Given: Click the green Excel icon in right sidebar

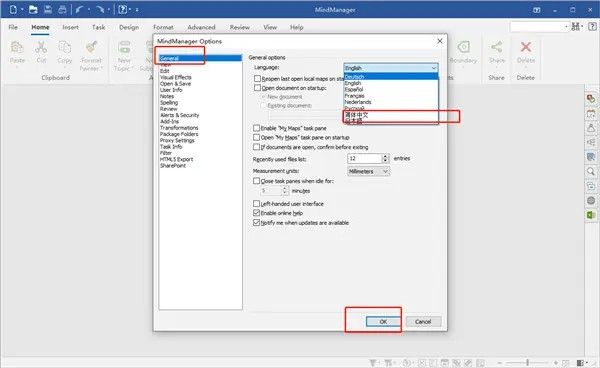Looking at the screenshot, I should [x=591, y=215].
